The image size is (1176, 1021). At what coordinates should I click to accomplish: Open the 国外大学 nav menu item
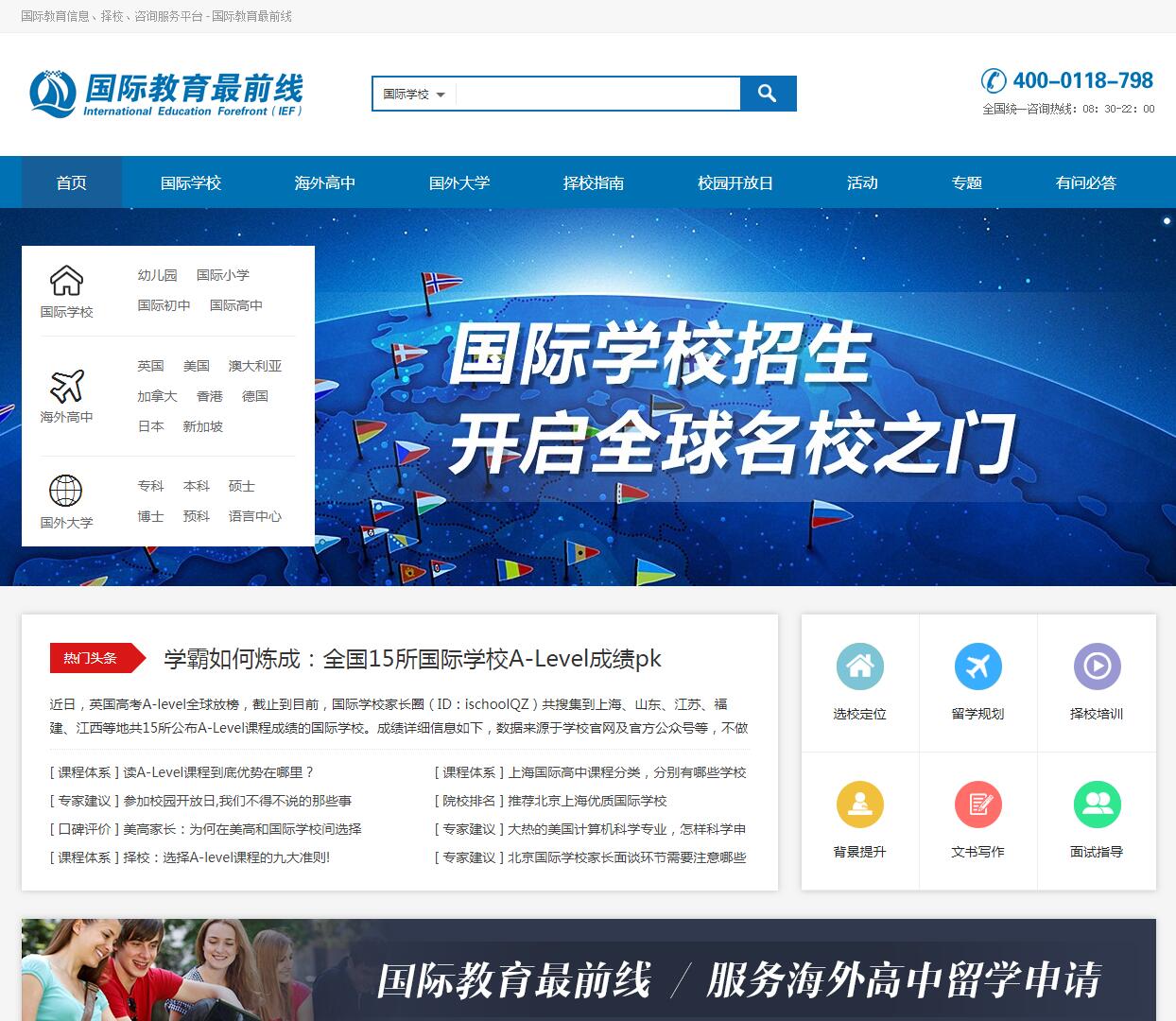[x=459, y=182]
